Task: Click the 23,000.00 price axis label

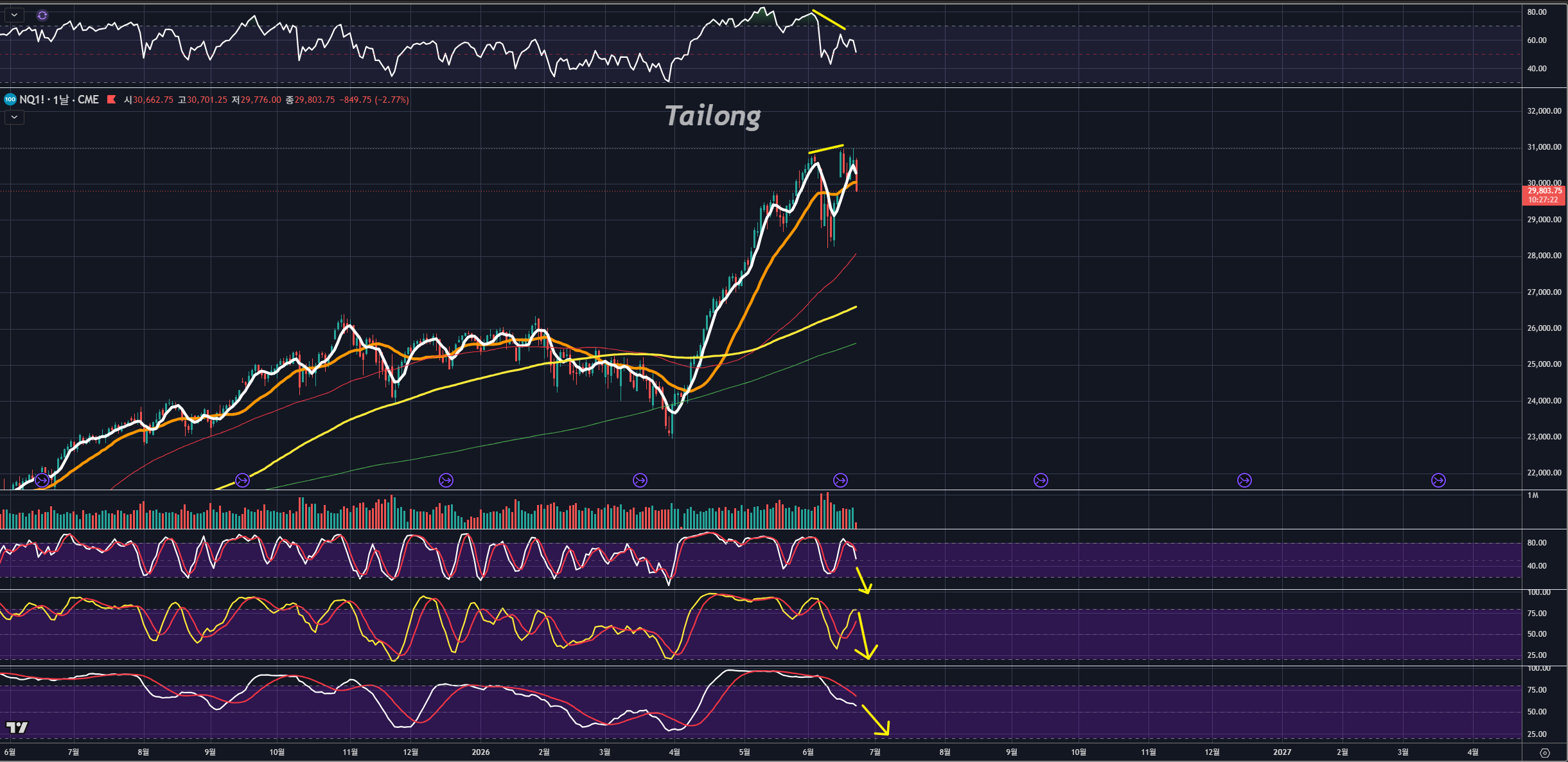Action: [1544, 437]
